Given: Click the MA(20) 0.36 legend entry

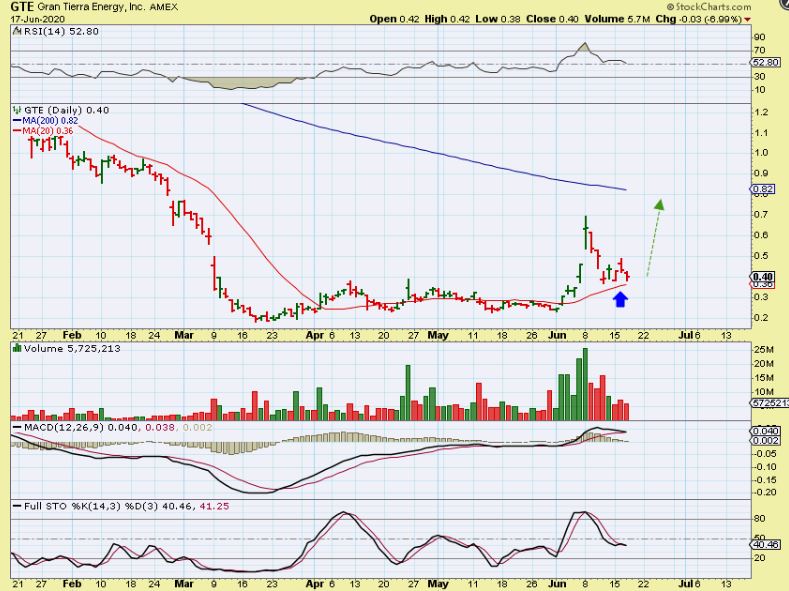Looking at the screenshot, I should tap(43, 131).
